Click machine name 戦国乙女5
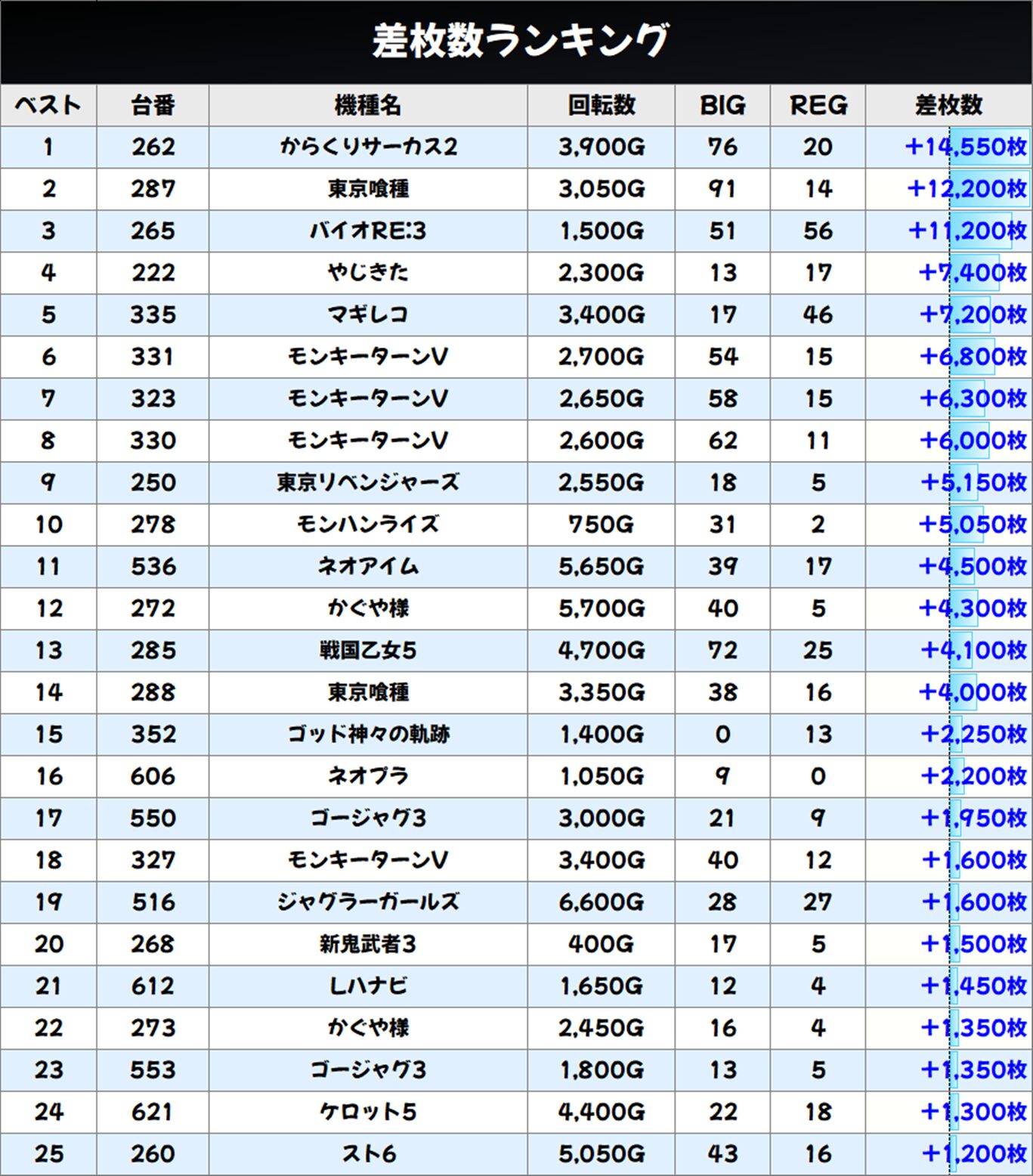This screenshot has width=1033, height=1176. pyautogui.click(x=368, y=650)
